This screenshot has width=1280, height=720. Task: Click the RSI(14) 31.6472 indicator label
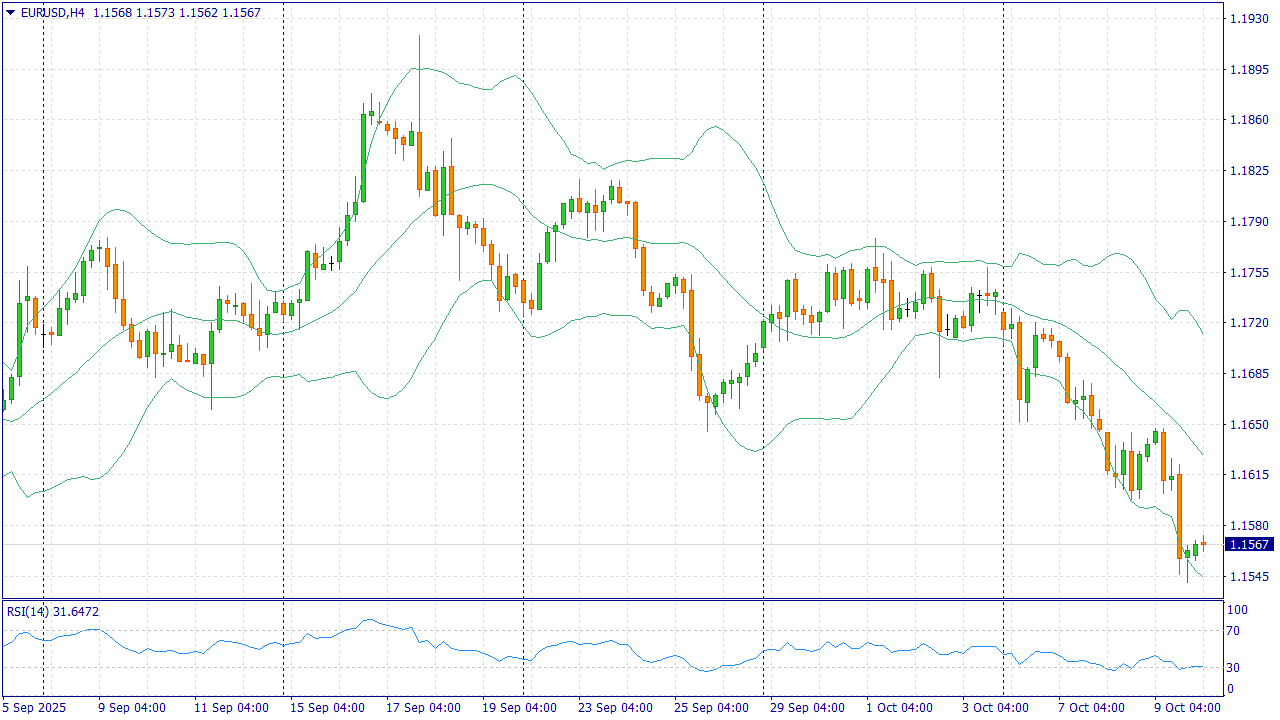coord(53,611)
